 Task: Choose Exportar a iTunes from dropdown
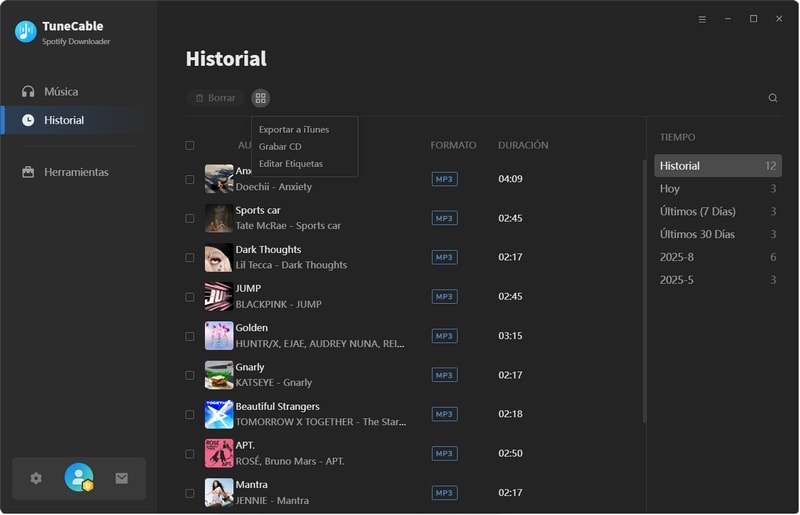coord(293,129)
